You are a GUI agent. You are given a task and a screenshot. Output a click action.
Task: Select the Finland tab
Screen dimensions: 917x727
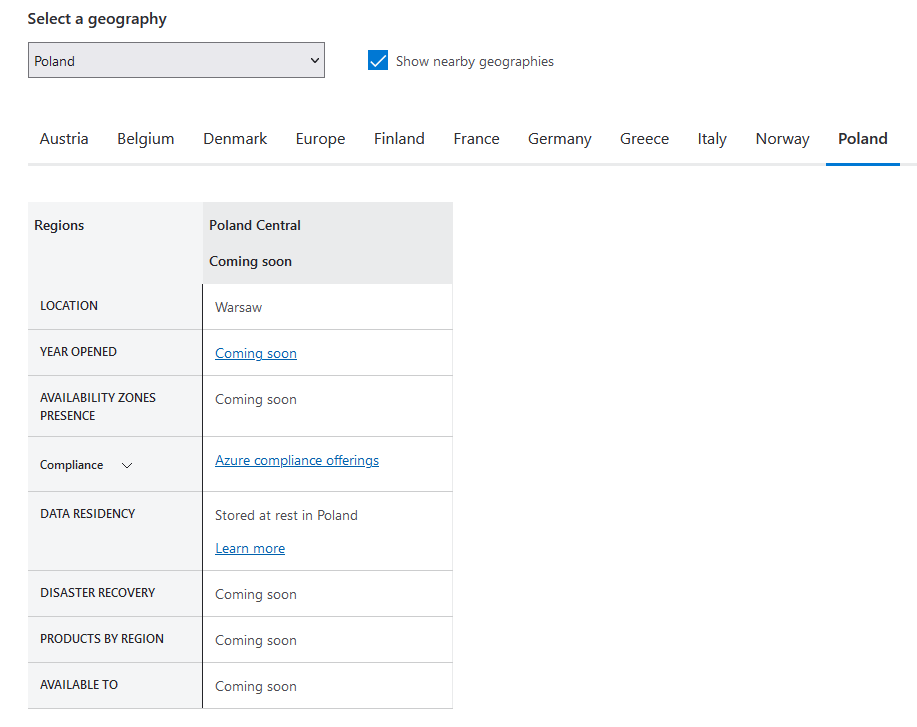(x=399, y=139)
